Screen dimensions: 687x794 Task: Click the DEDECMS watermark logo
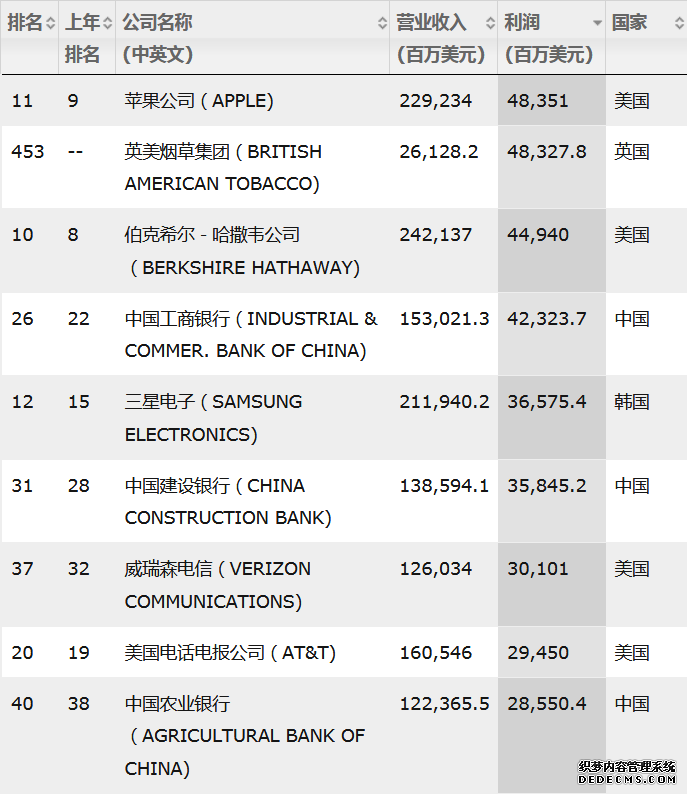[x=627, y=773]
